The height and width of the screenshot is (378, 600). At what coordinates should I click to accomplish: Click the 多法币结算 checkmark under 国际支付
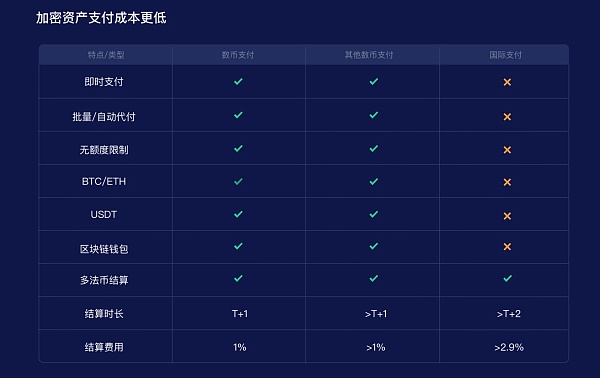click(507, 279)
